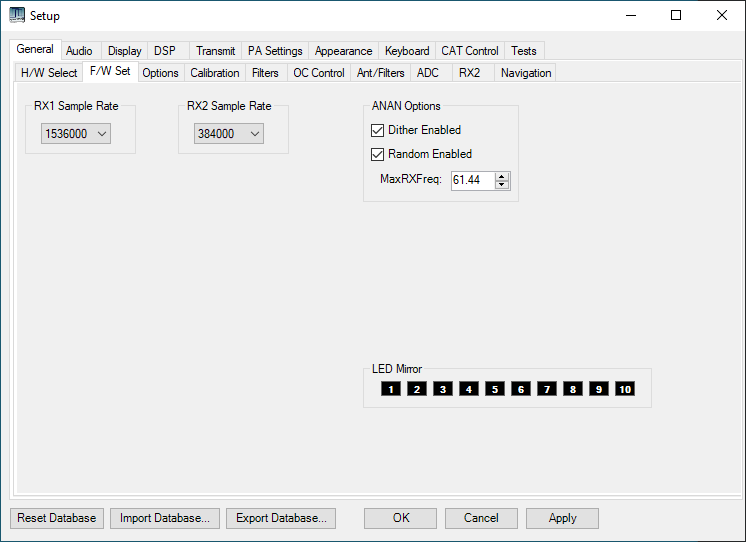Click LED Mirror indicator 6
The height and width of the screenshot is (542, 746).
[x=521, y=389]
